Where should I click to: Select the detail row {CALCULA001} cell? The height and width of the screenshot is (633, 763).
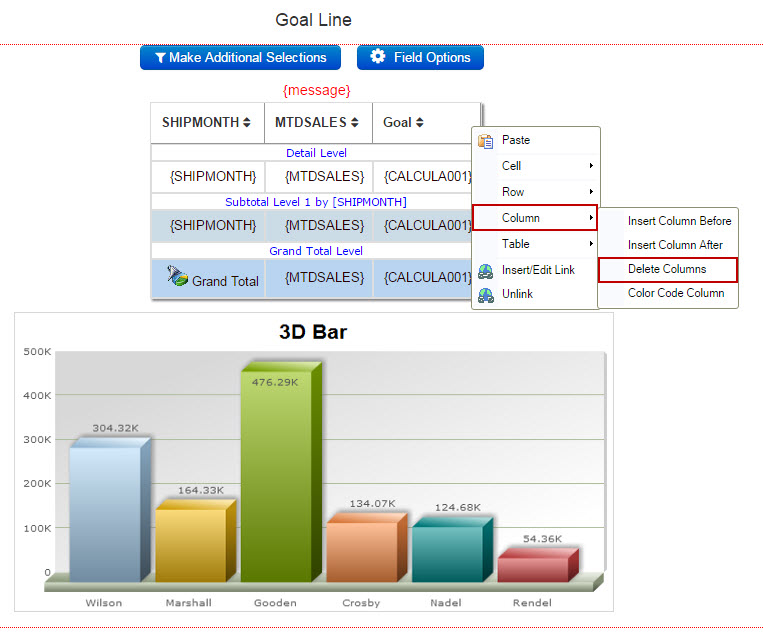(422, 177)
